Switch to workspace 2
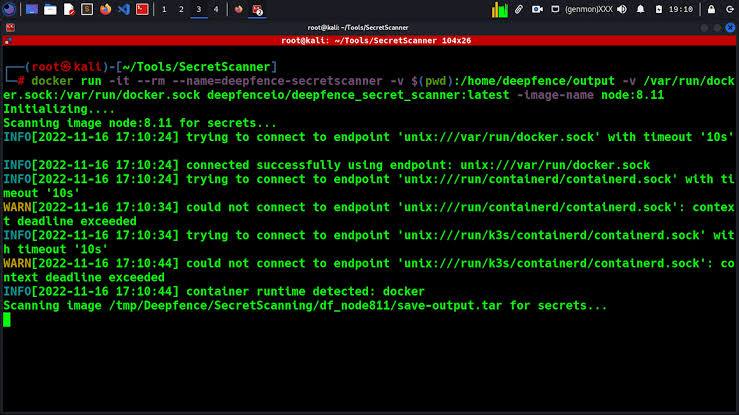 pyautogui.click(x=181, y=9)
